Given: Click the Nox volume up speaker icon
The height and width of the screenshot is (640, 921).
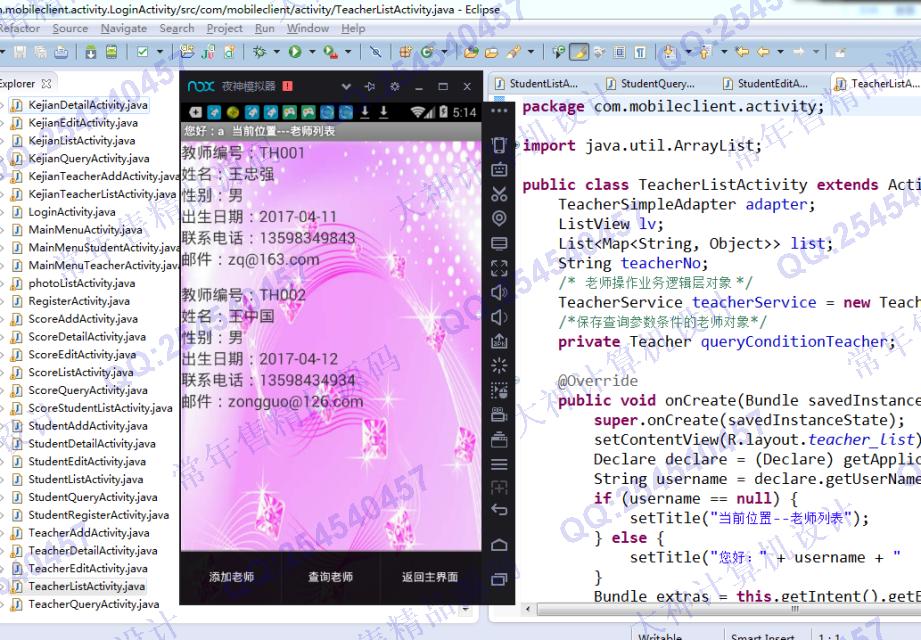Looking at the screenshot, I should (x=499, y=292).
